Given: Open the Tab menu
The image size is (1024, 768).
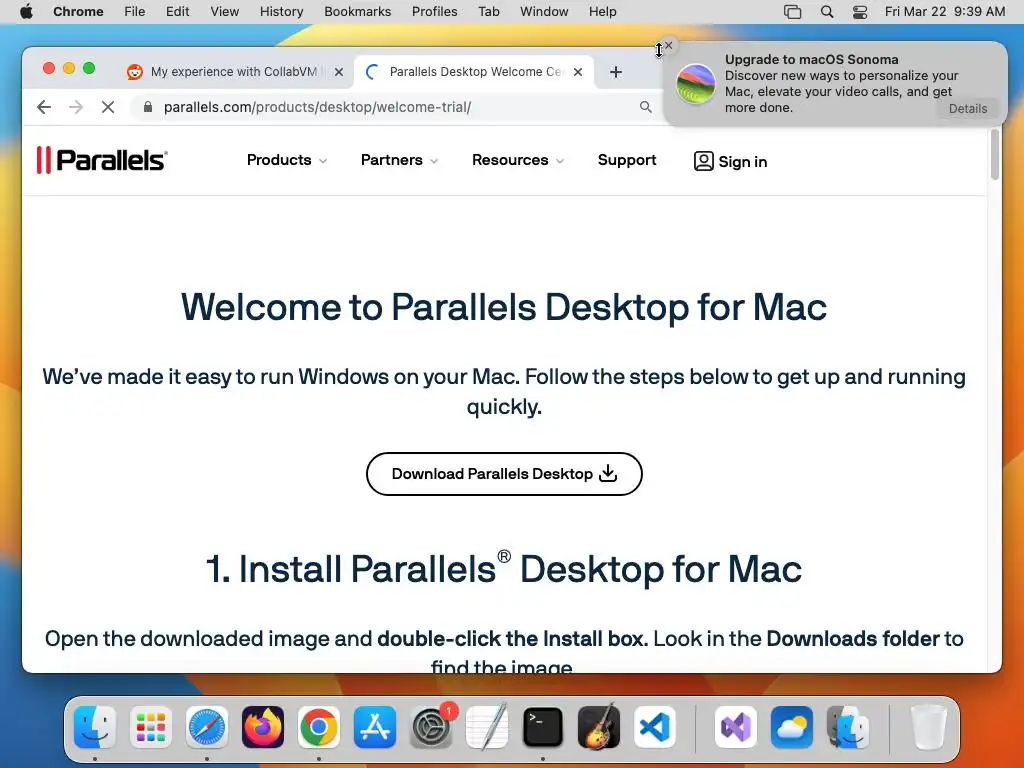Looking at the screenshot, I should (x=488, y=12).
